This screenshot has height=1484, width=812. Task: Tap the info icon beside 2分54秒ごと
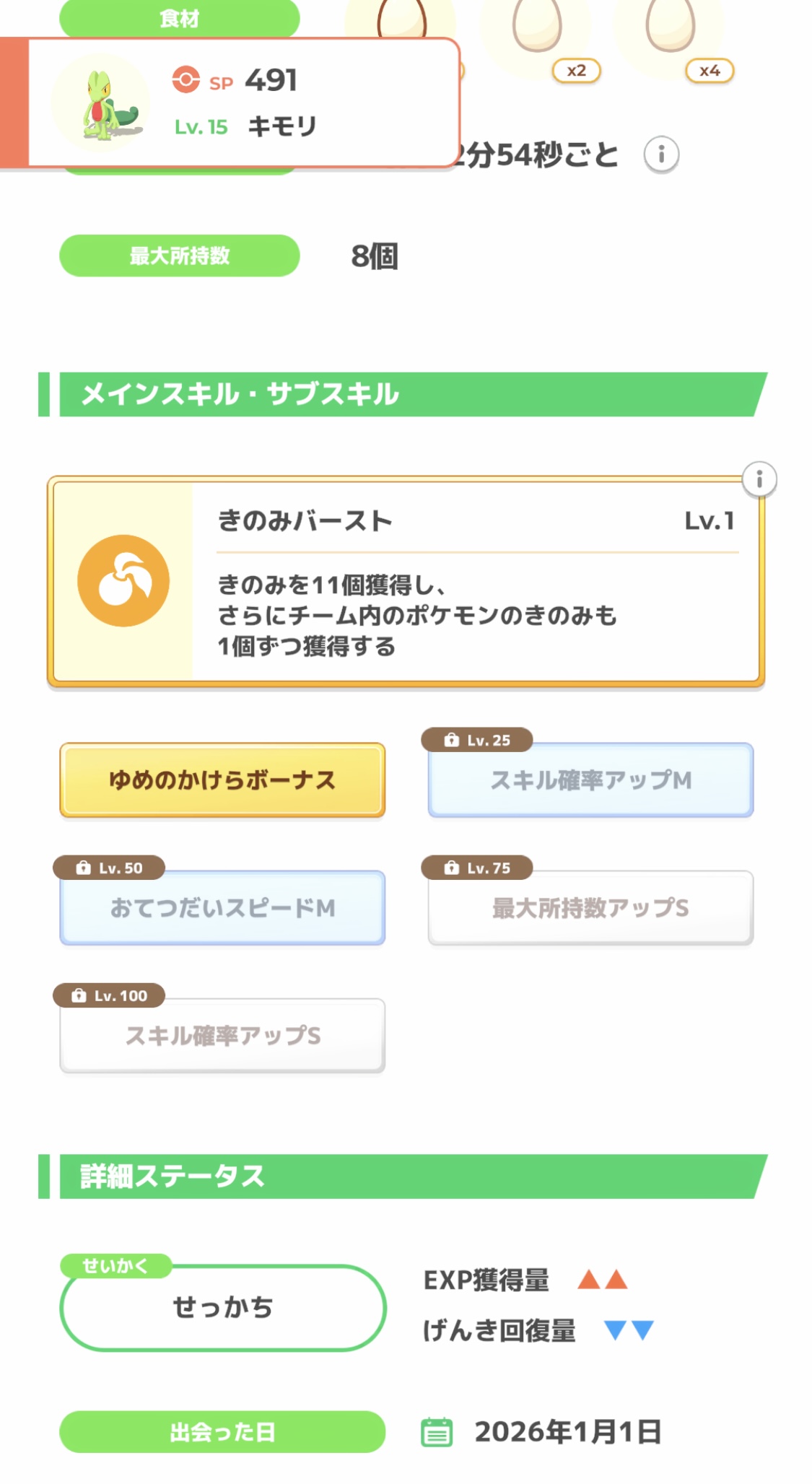tap(660, 154)
